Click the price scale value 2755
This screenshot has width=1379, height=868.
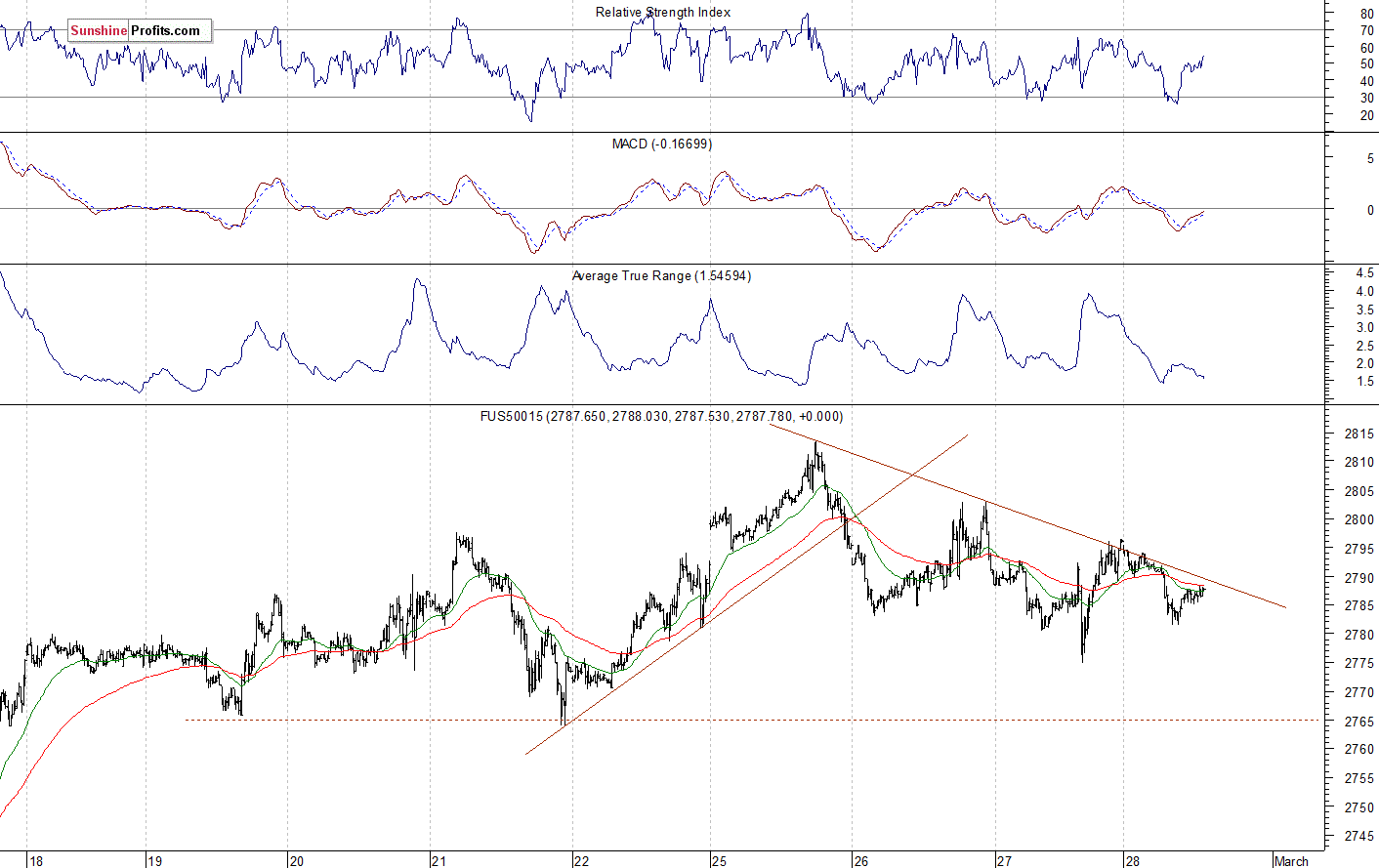click(1359, 779)
